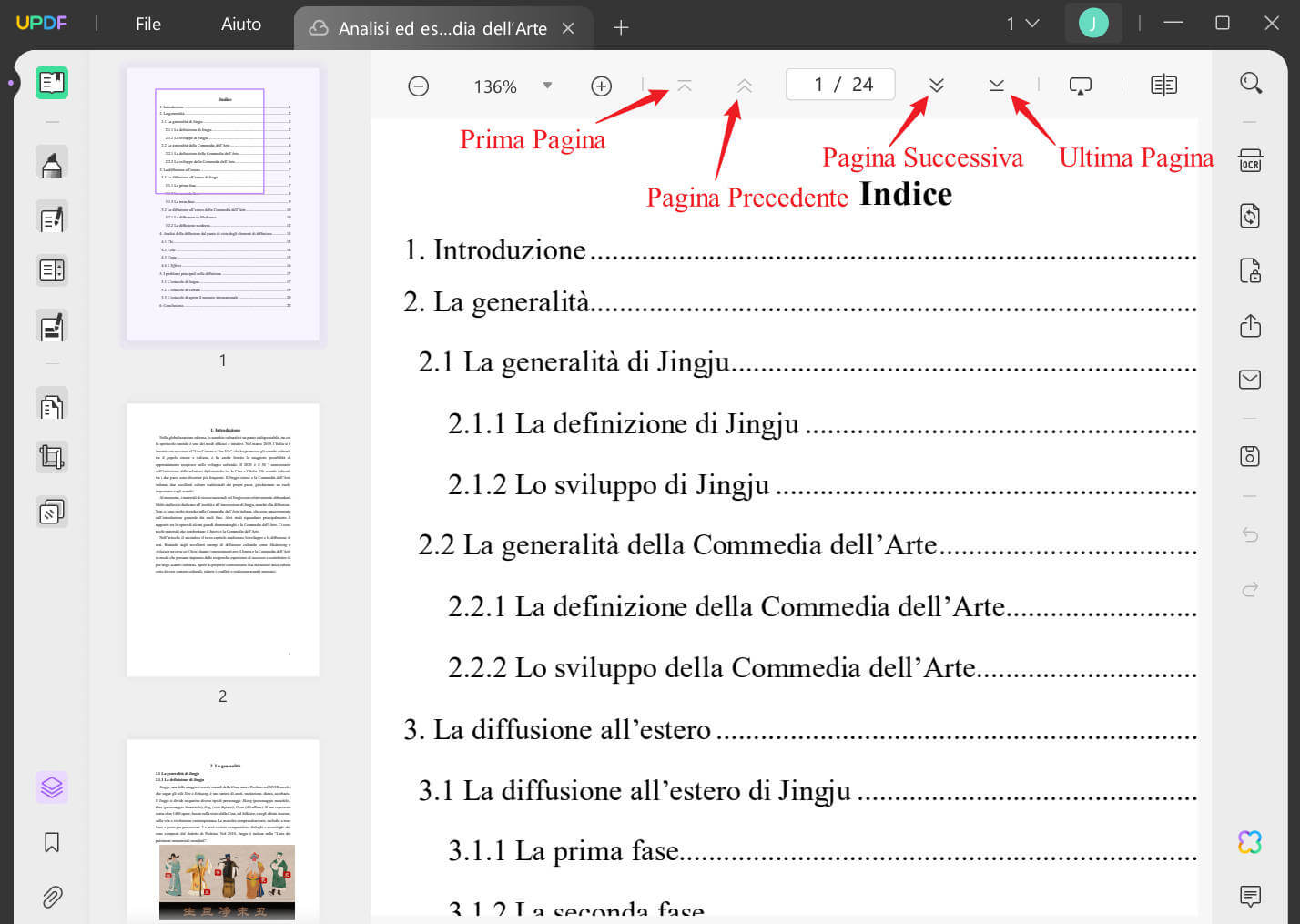
Task: Open the user account avatar J
Action: [x=1093, y=24]
